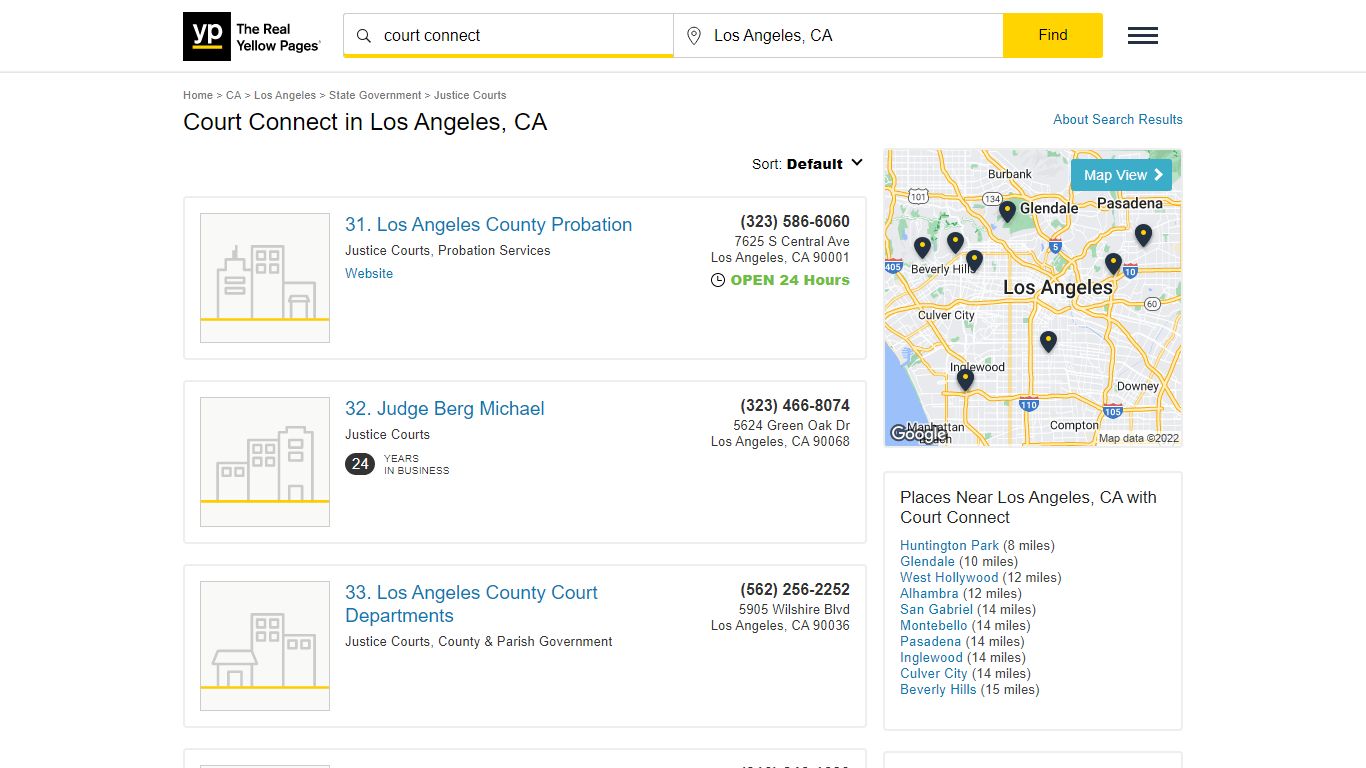Image resolution: width=1366 pixels, height=768 pixels.
Task: Open thumbnail for Judge Berg Michael
Action: pos(265,462)
